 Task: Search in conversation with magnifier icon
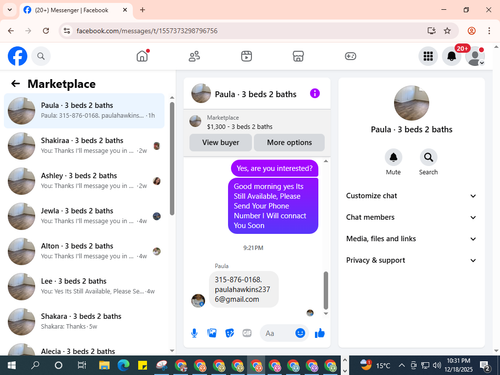[428, 157]
